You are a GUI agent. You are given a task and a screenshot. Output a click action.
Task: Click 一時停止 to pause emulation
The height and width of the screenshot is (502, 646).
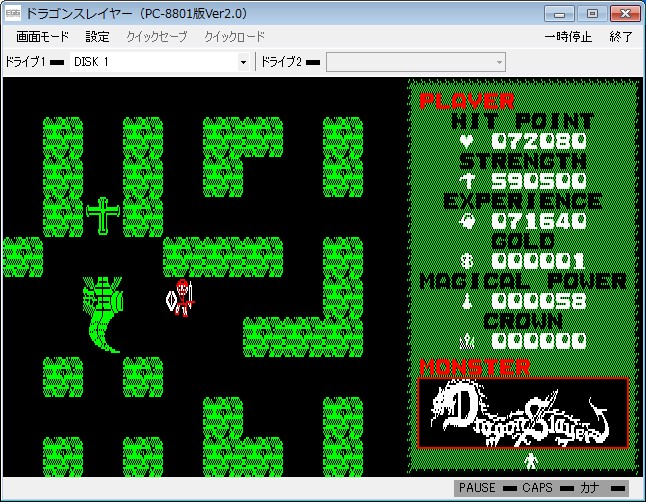[568, 37]
